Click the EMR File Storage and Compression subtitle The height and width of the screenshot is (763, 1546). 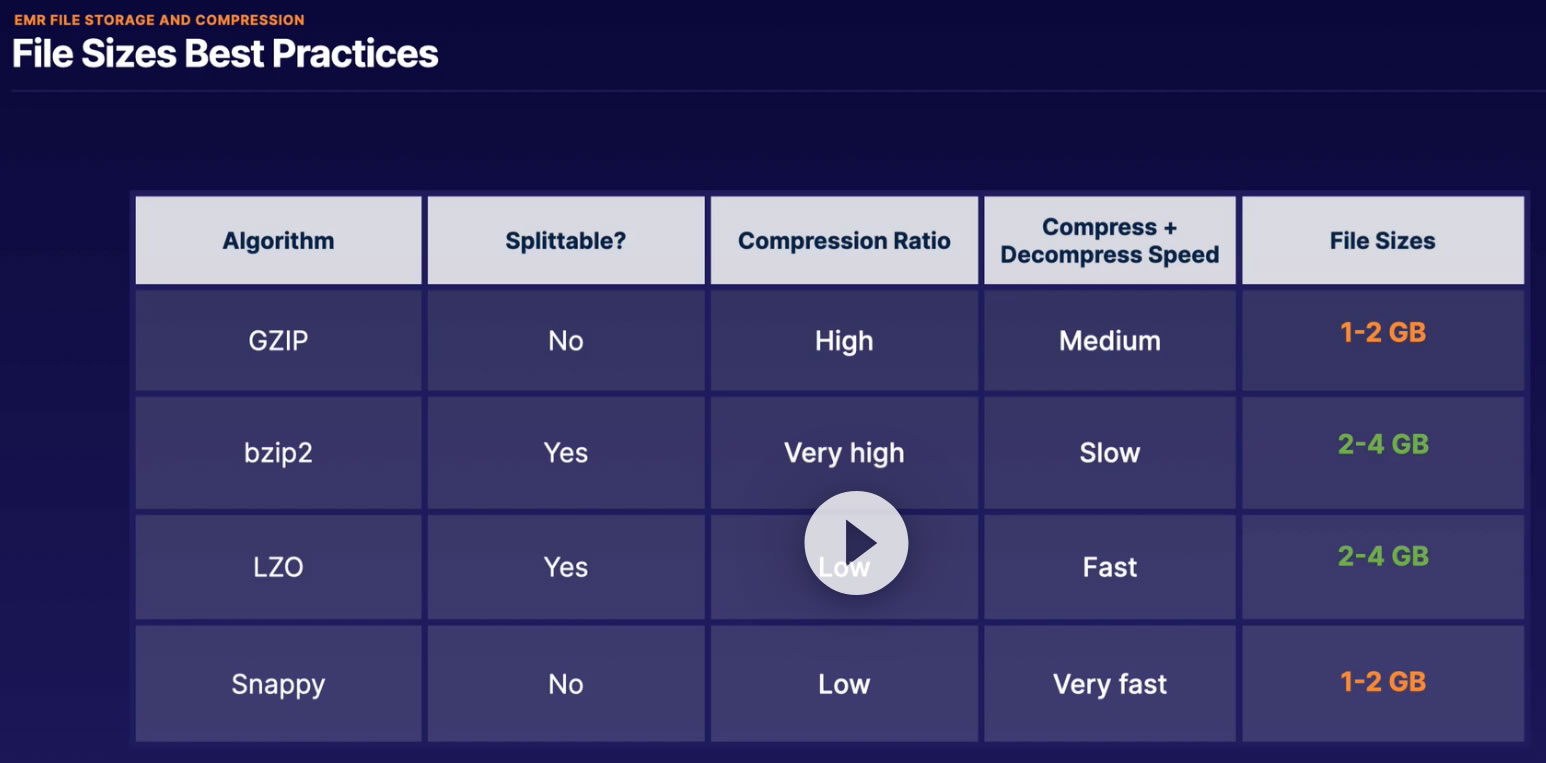pyautogui.click(x=159, y=20)
